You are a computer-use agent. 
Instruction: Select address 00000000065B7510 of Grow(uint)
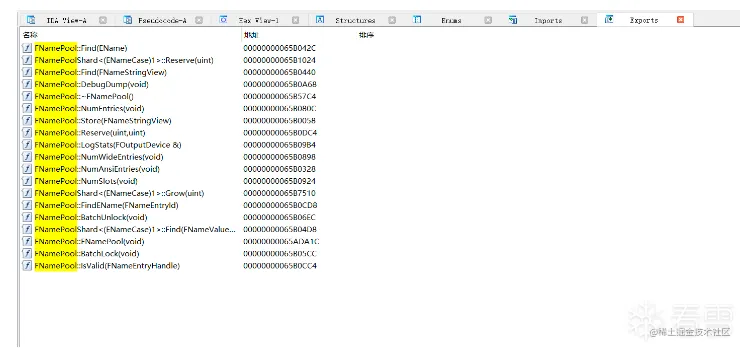(280, 193)
